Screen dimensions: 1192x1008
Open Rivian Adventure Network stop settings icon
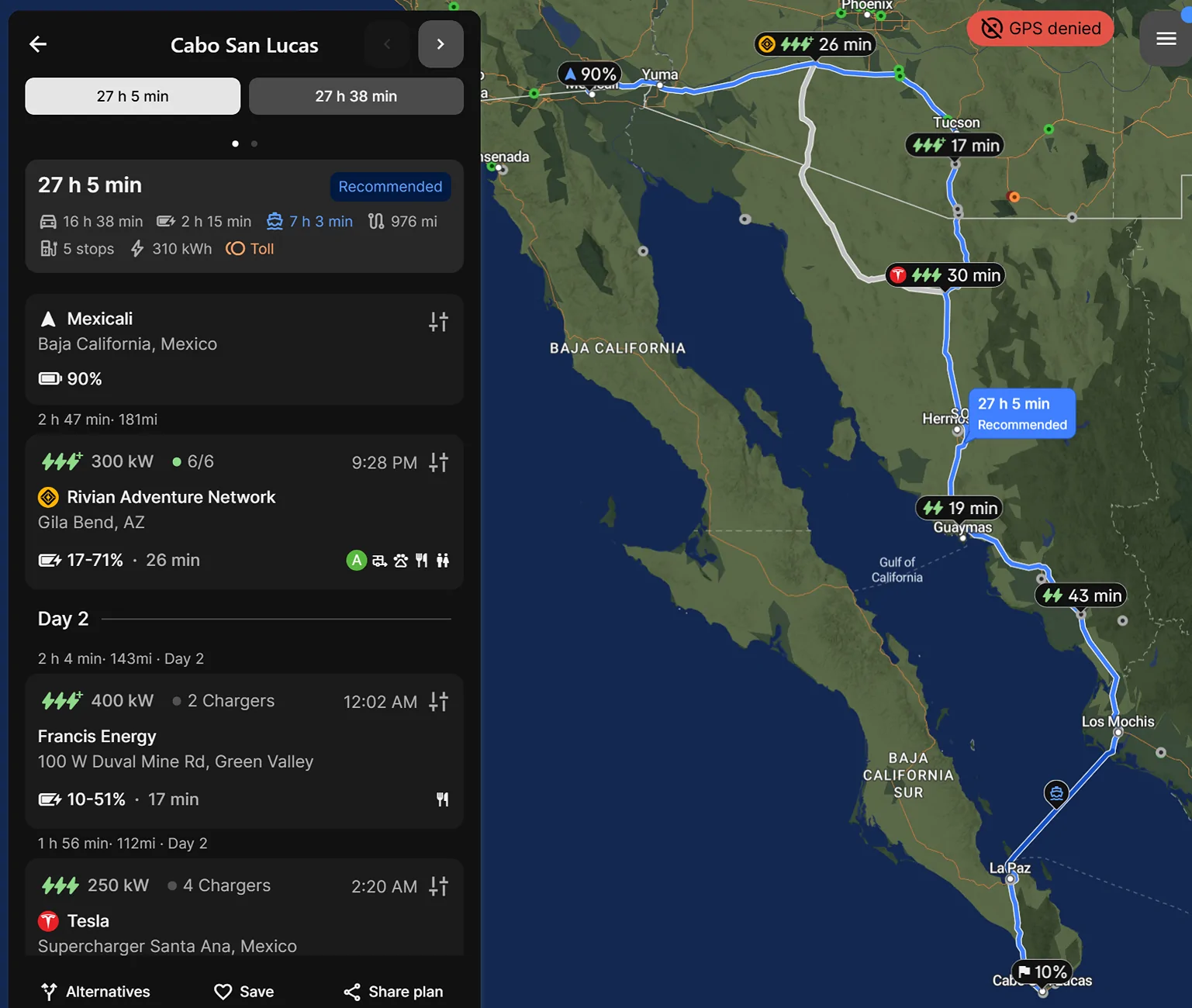pyautogui.click(x=438, y=462)
